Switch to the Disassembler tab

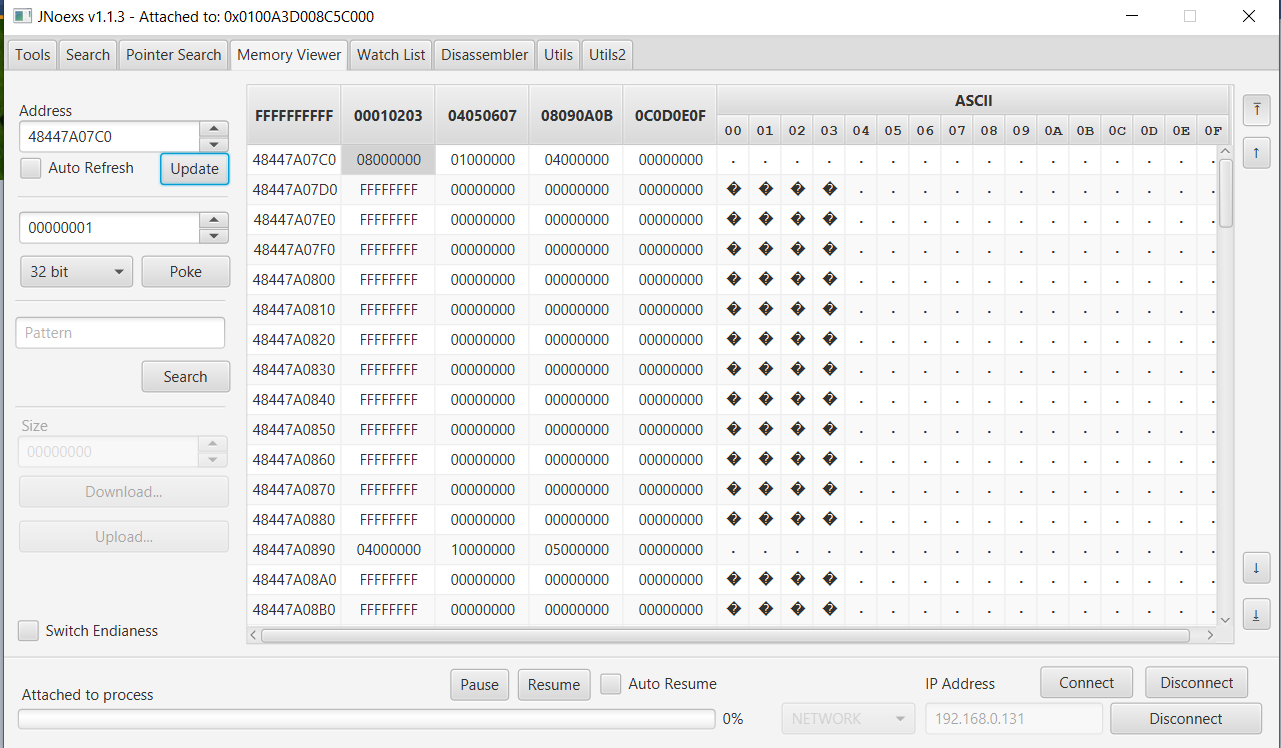coord(484,55)
